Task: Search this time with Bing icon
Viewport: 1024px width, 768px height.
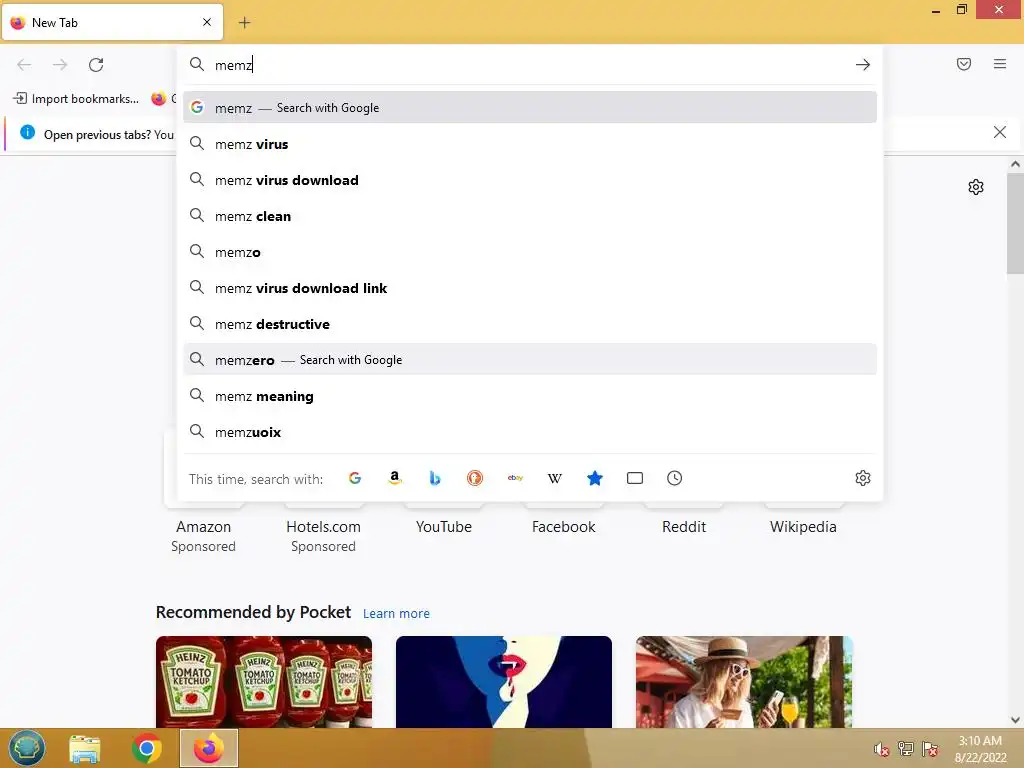Action: click(x=435, y=478)
